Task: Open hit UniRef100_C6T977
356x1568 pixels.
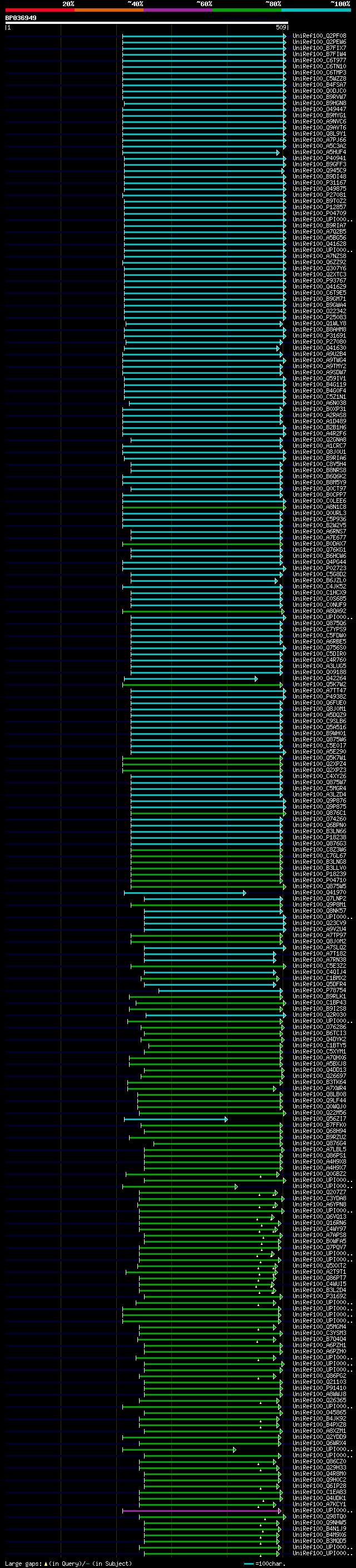Action: click(319, 60)
